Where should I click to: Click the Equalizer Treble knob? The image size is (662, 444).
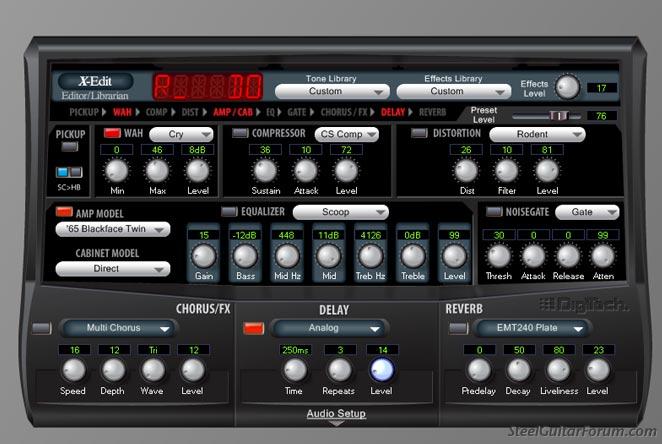[412, 256]
